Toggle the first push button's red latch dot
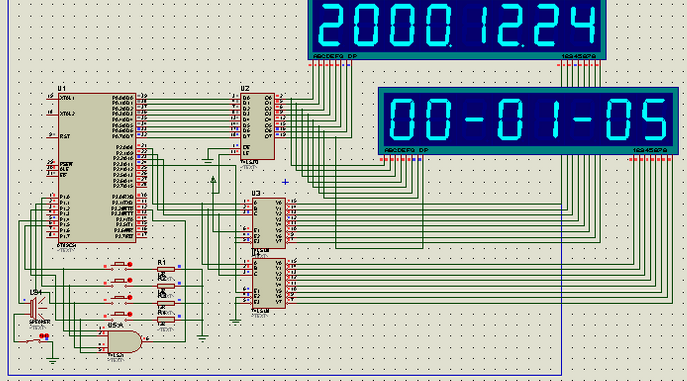The height and width of the screenshot is (381, 687). (x=130, y=265)
